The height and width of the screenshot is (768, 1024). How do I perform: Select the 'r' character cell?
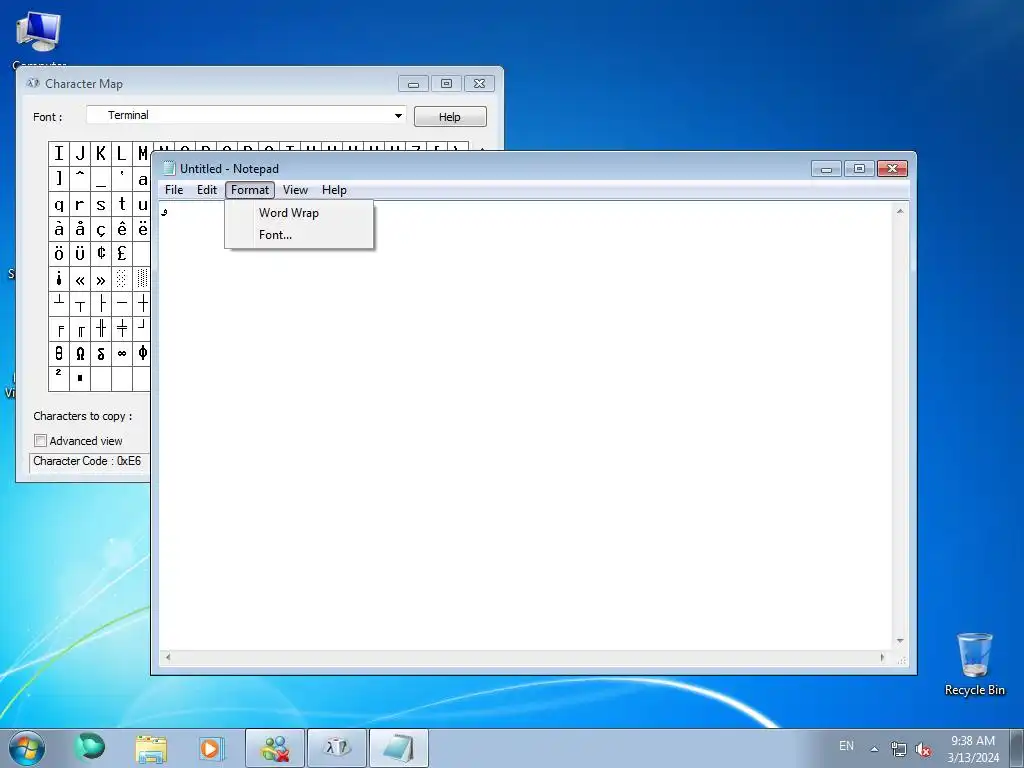pos(80,204)
